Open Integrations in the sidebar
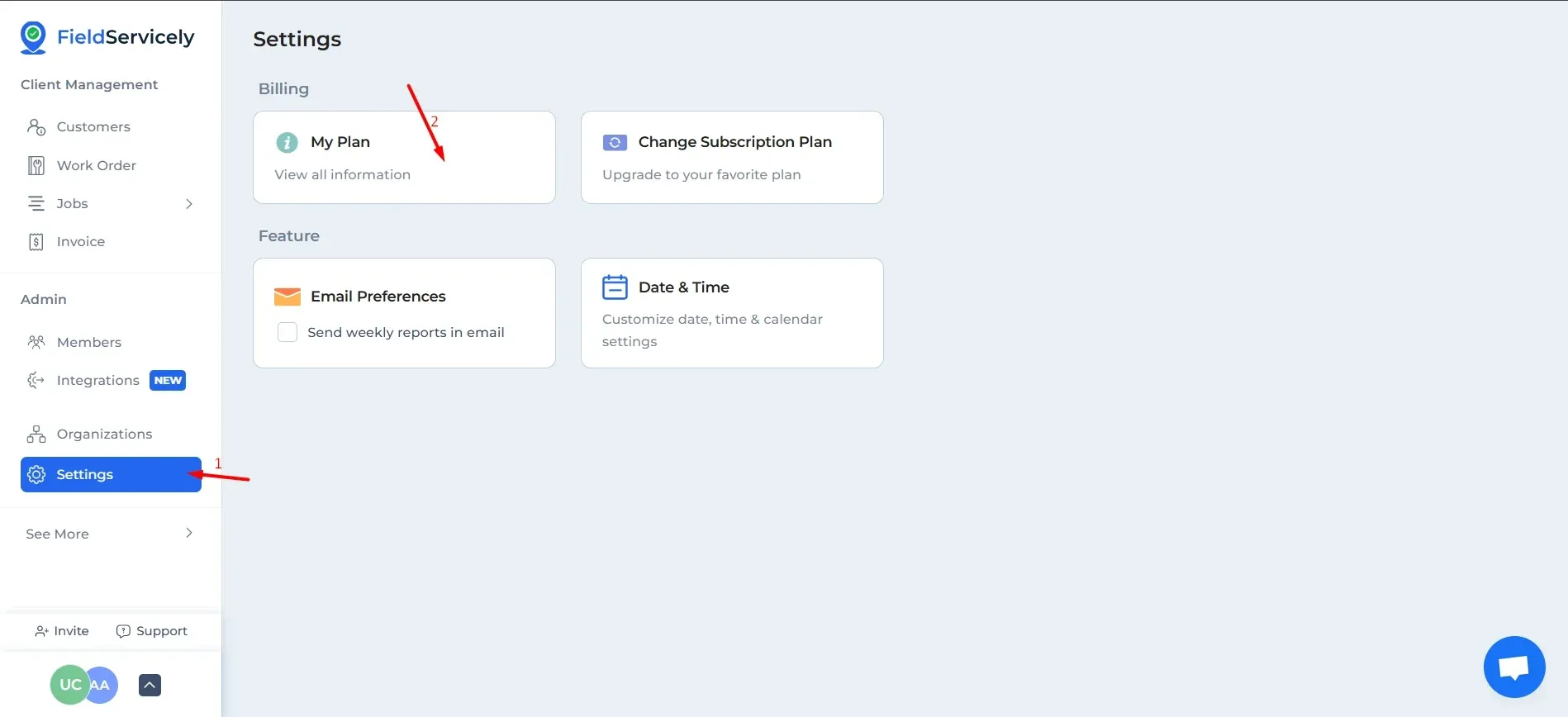Viewport: 1568px width, 717px height. click(x=98, y=381)
